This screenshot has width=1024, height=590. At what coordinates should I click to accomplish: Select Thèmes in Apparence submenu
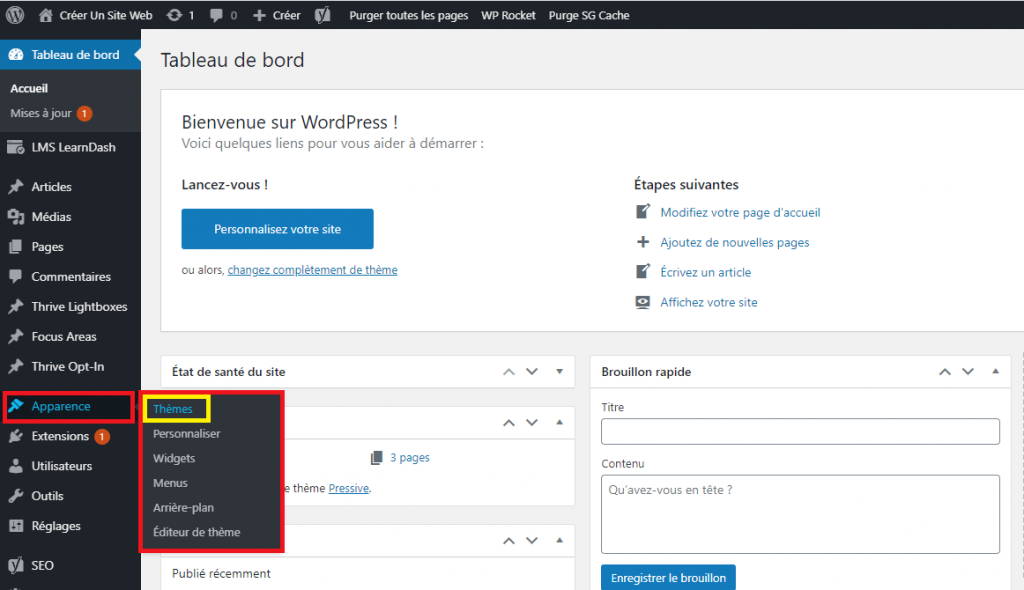pos(173,409)
